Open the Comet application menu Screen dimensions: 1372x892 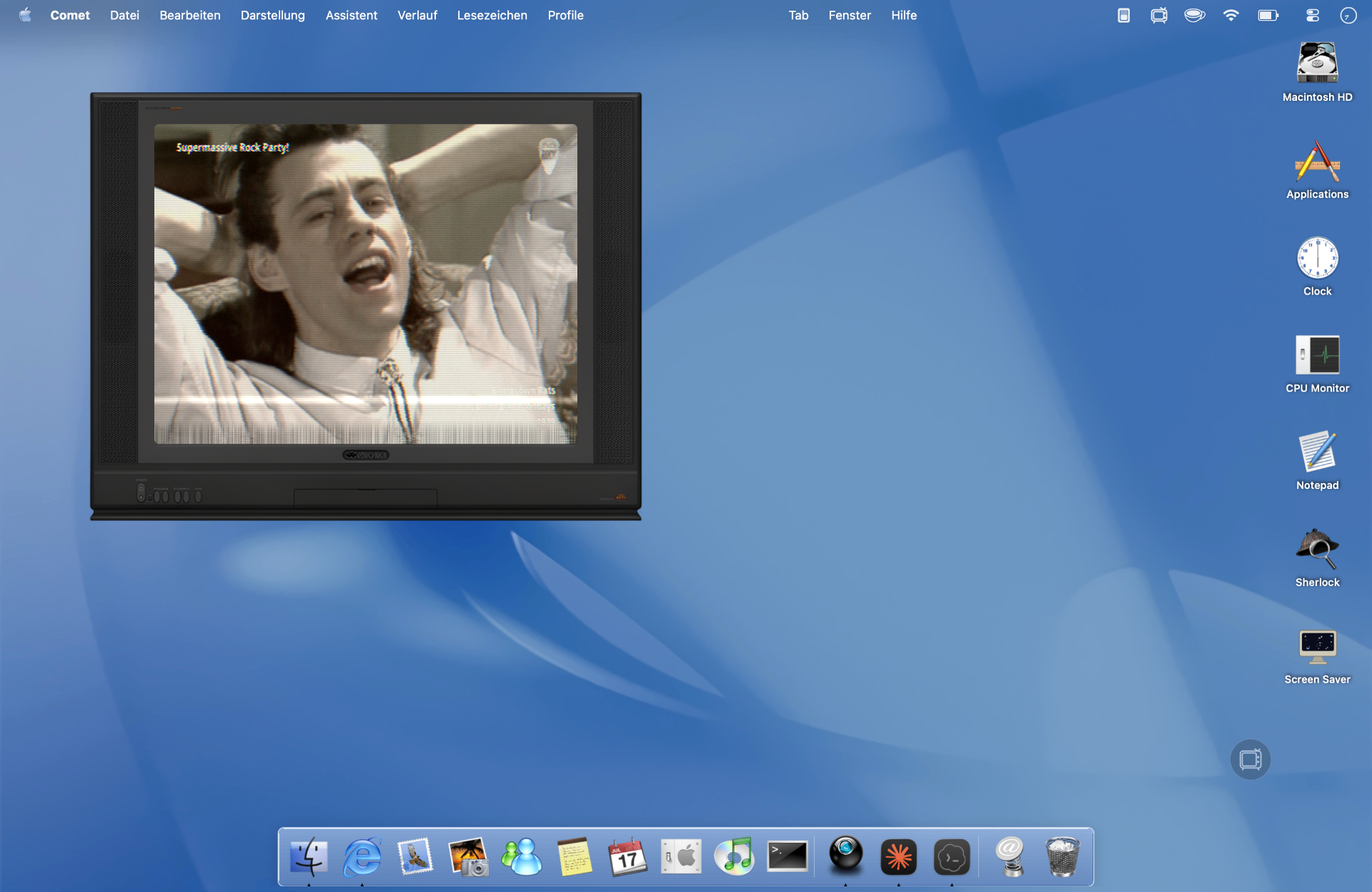(70, 15)
